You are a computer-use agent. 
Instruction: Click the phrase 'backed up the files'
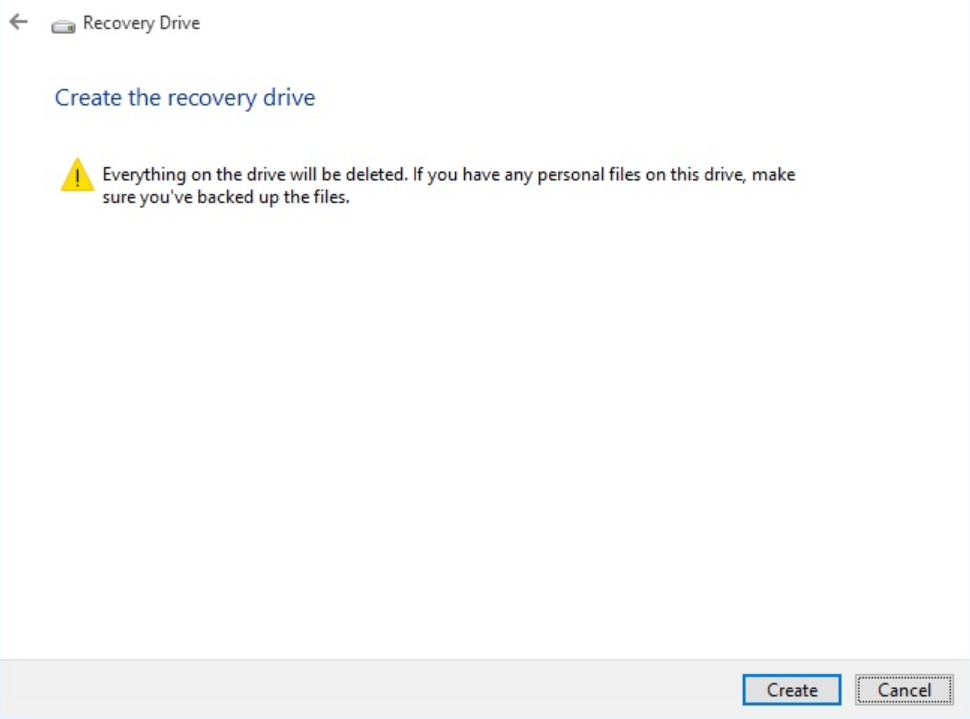274,197
